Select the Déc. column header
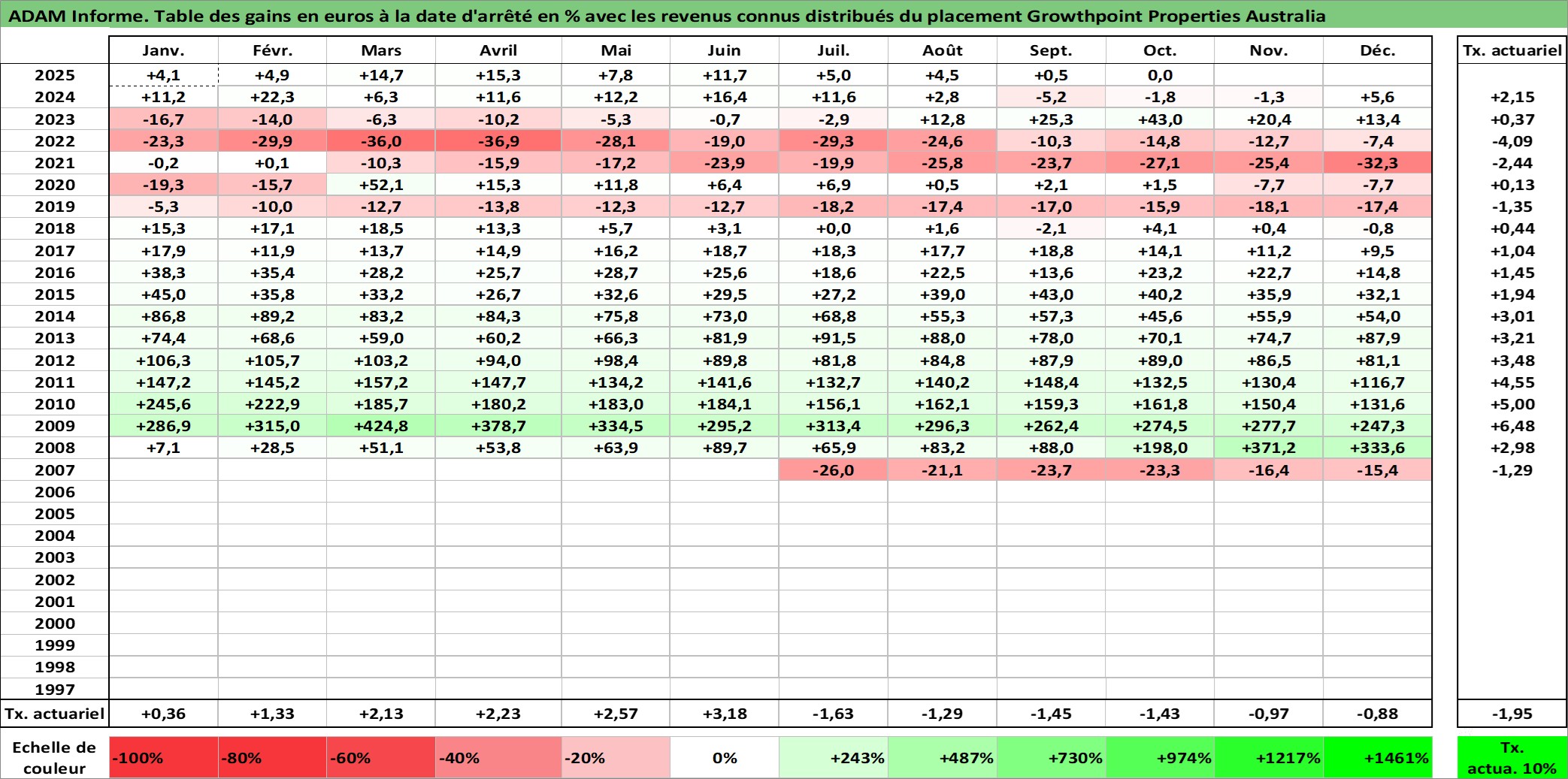Viewport: 1568px width, 779px height. click(1378, 50)
